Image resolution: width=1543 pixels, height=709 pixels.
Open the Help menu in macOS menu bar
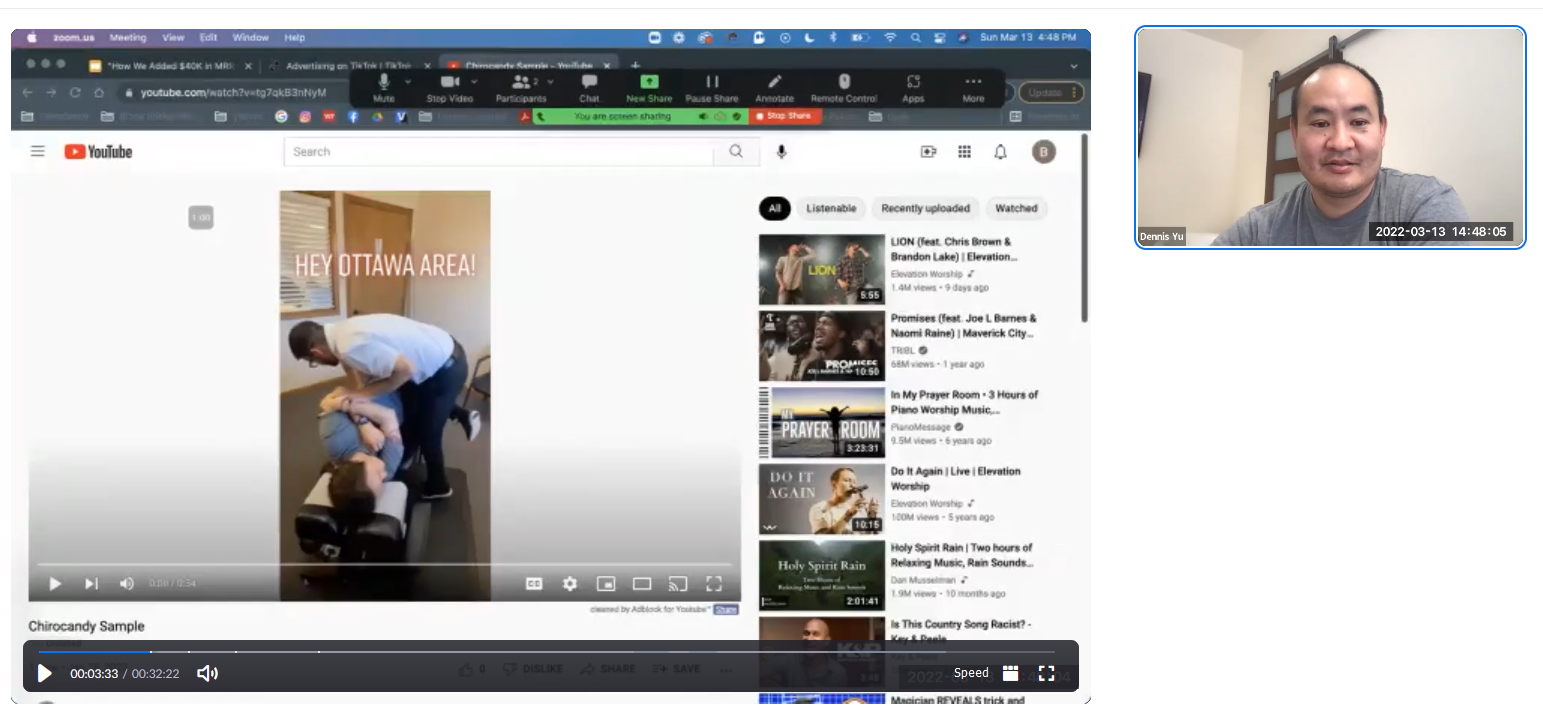pyautogui.click(x=294, y=38)
